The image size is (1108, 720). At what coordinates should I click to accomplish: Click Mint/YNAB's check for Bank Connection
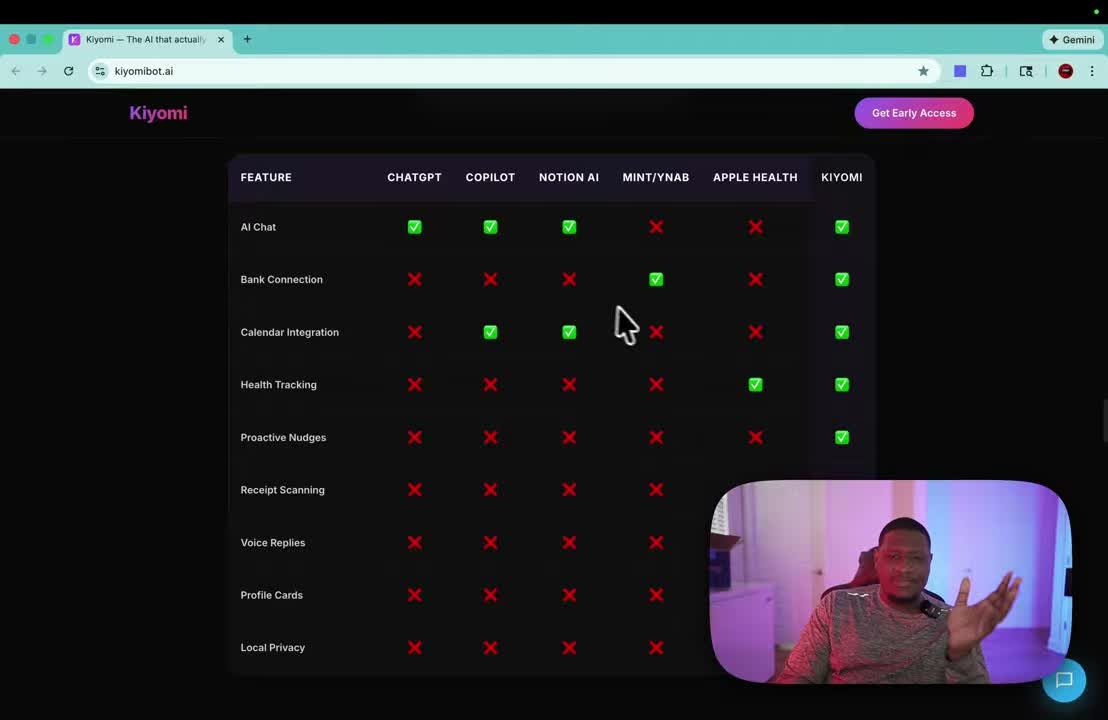(656, 279)
